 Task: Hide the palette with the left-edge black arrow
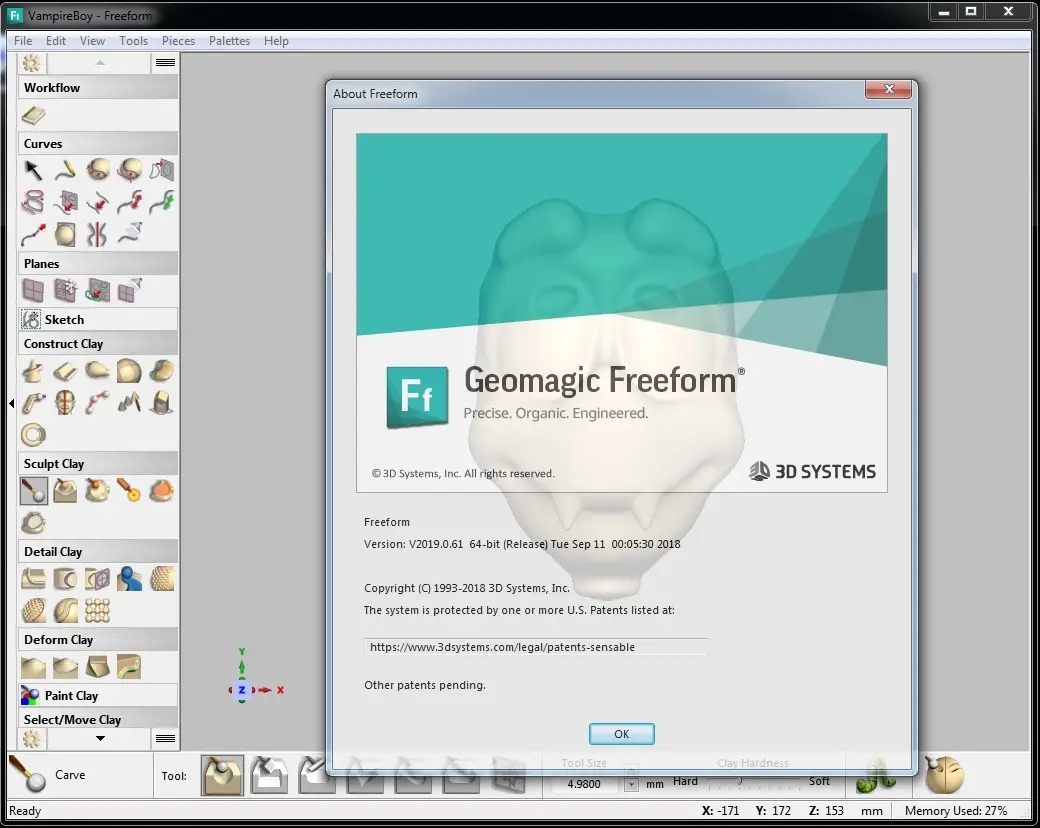coord(11,403)
